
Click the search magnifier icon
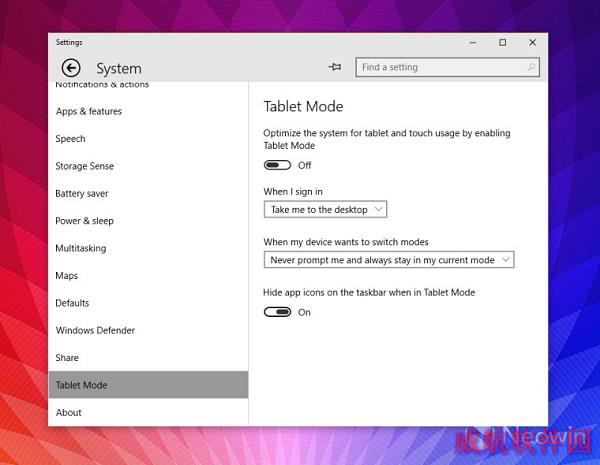(x=531, y=67)
